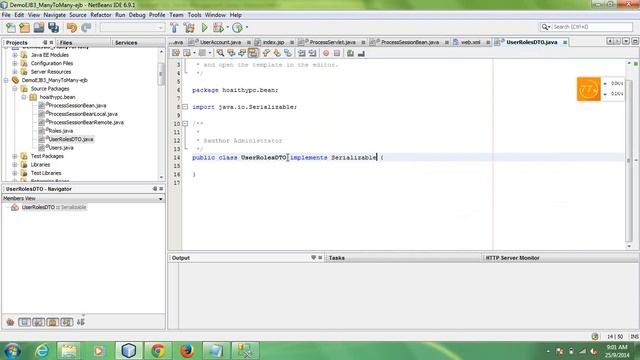Viewport: 640px width, 360px height.
Task: Select Roles.java in the project tree
Action: click(x=60, y=131)
